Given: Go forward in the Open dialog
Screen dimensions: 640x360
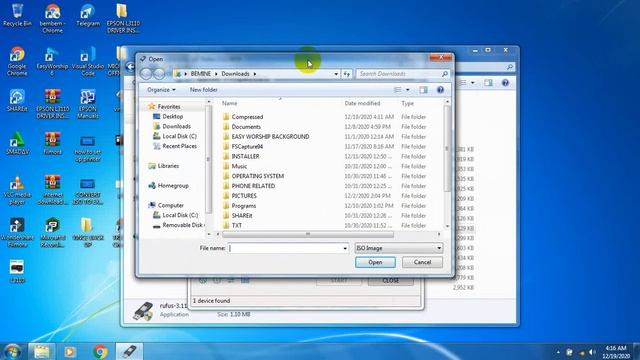Looking at the screenshot, I should point(159,74).
